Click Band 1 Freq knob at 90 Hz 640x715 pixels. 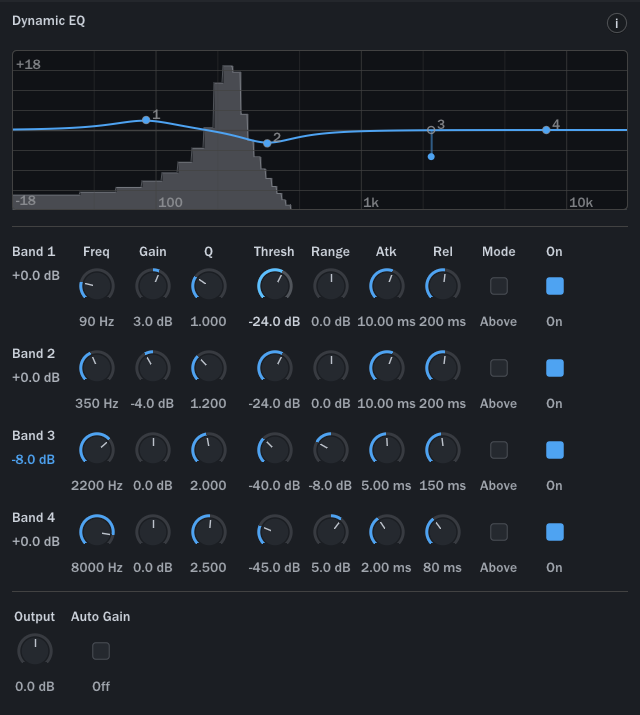coord(97,286)
